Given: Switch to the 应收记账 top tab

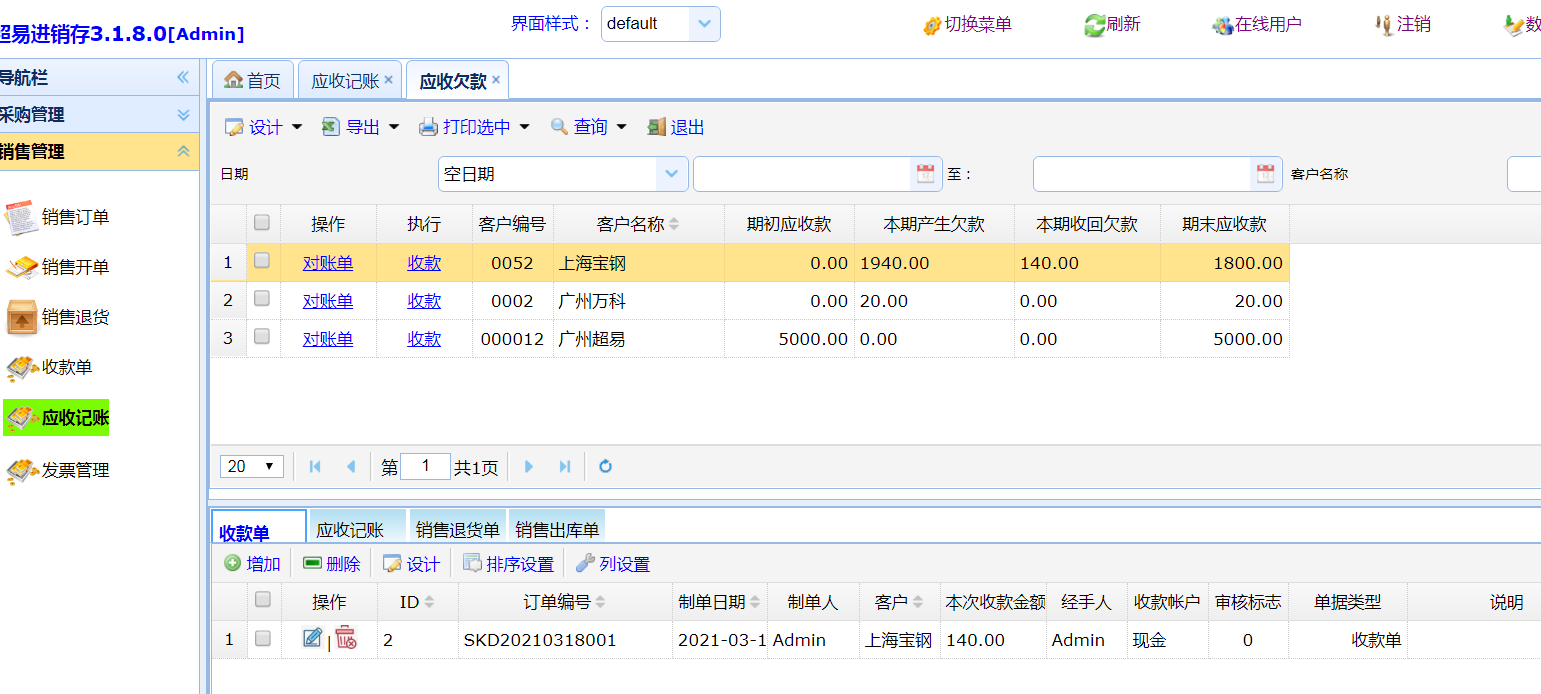Looking at the screenshot, I should point(344,81).
